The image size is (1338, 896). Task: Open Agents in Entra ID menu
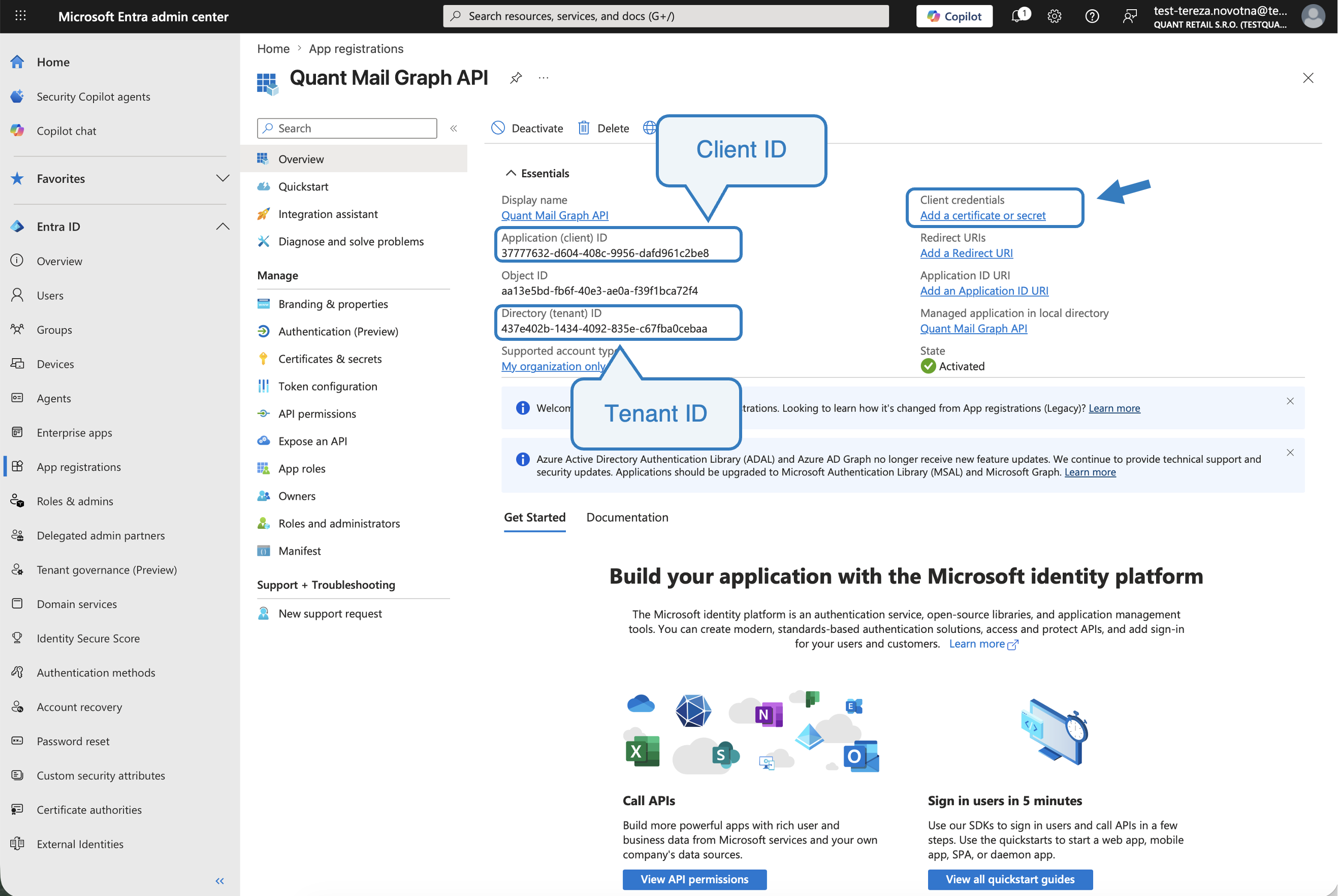[x=54, y=398]
